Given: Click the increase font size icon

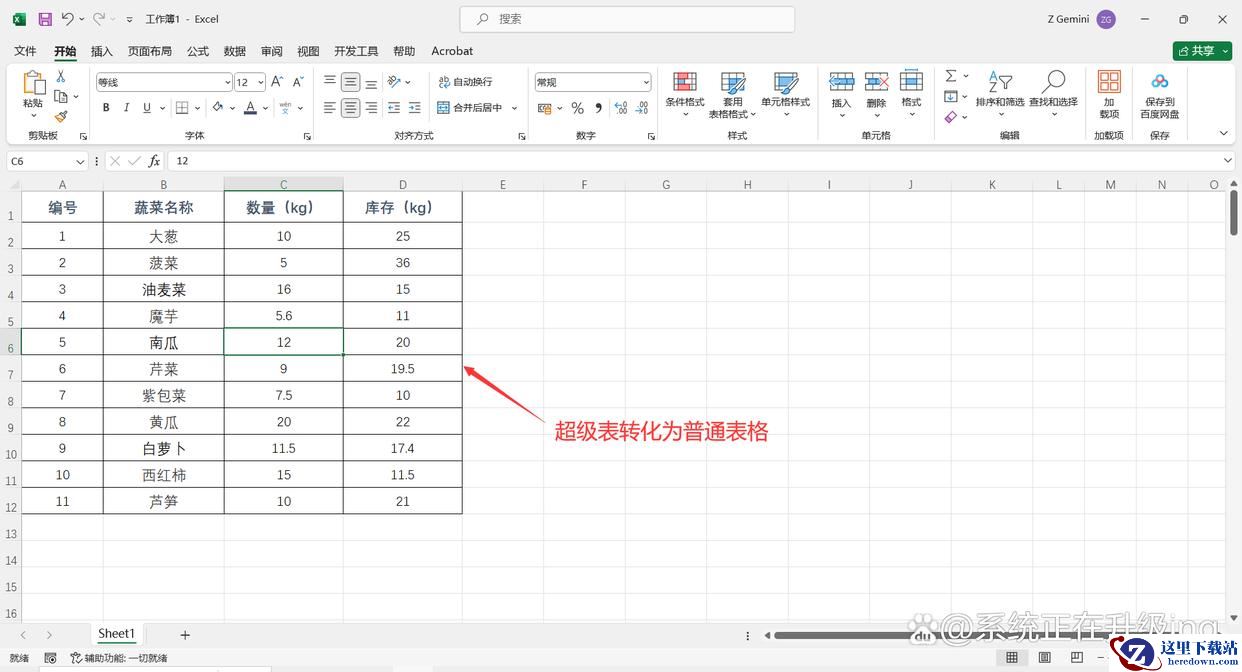Looking at the screenshot, I should tap(277, 82).
